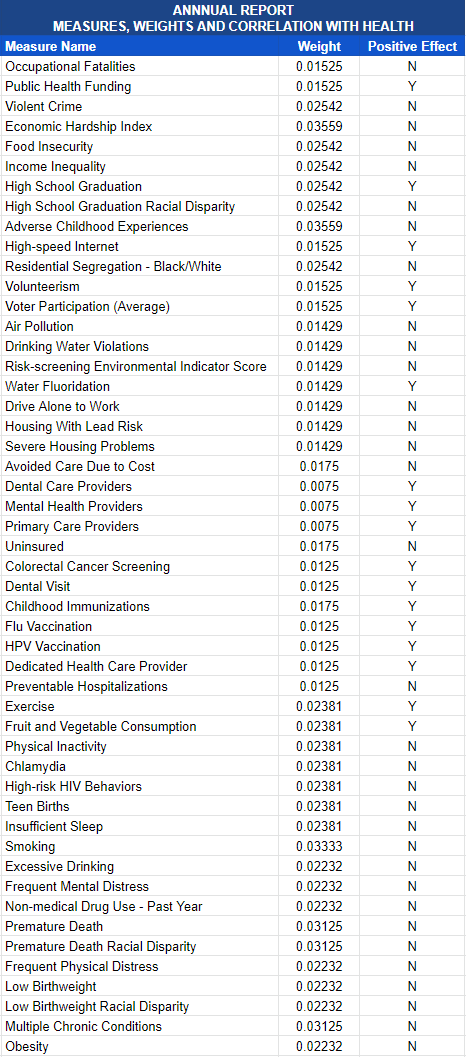Click the Obesity positive effect N cell

412,1046
